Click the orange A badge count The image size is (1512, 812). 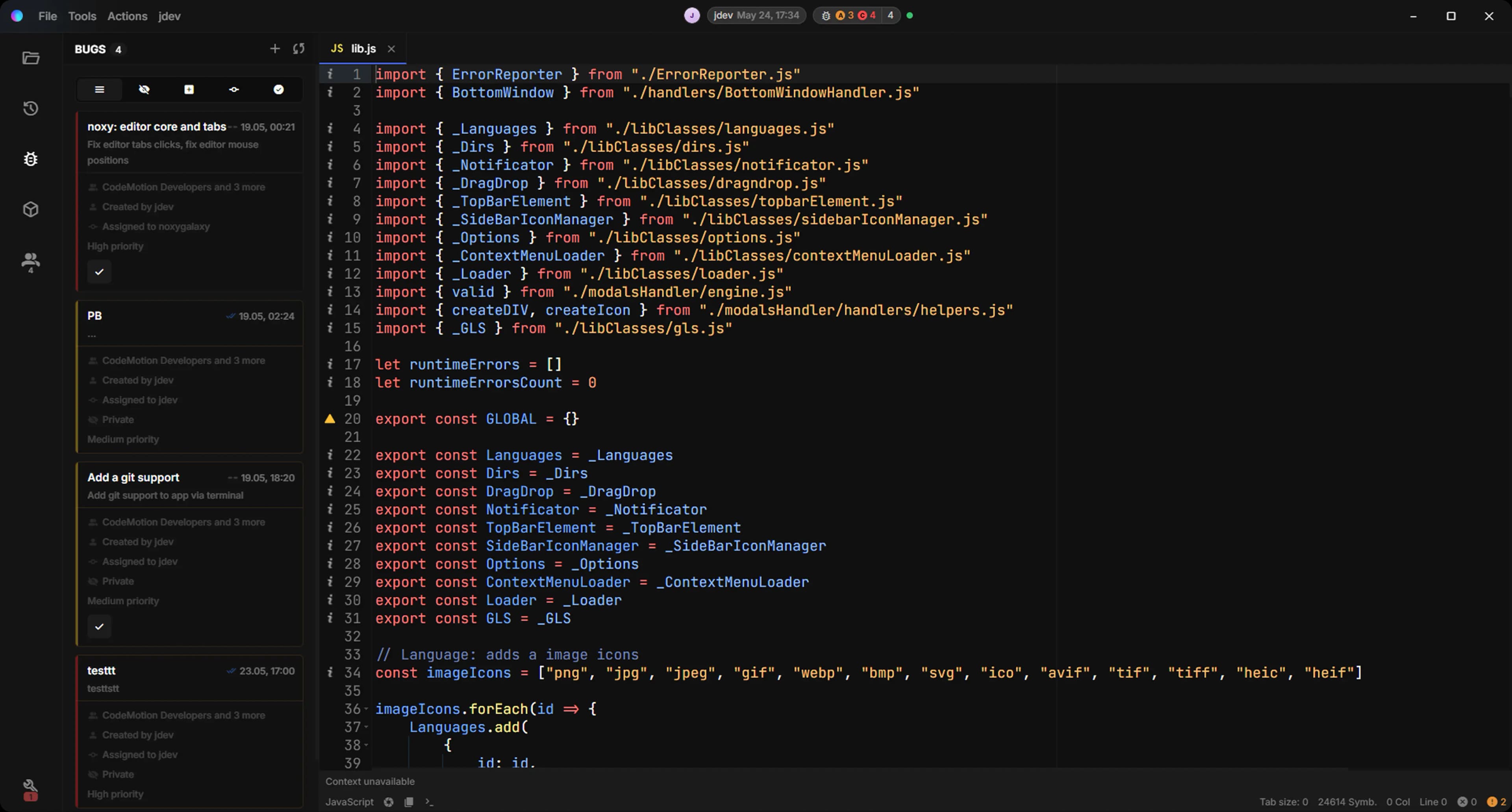[845, 15]
